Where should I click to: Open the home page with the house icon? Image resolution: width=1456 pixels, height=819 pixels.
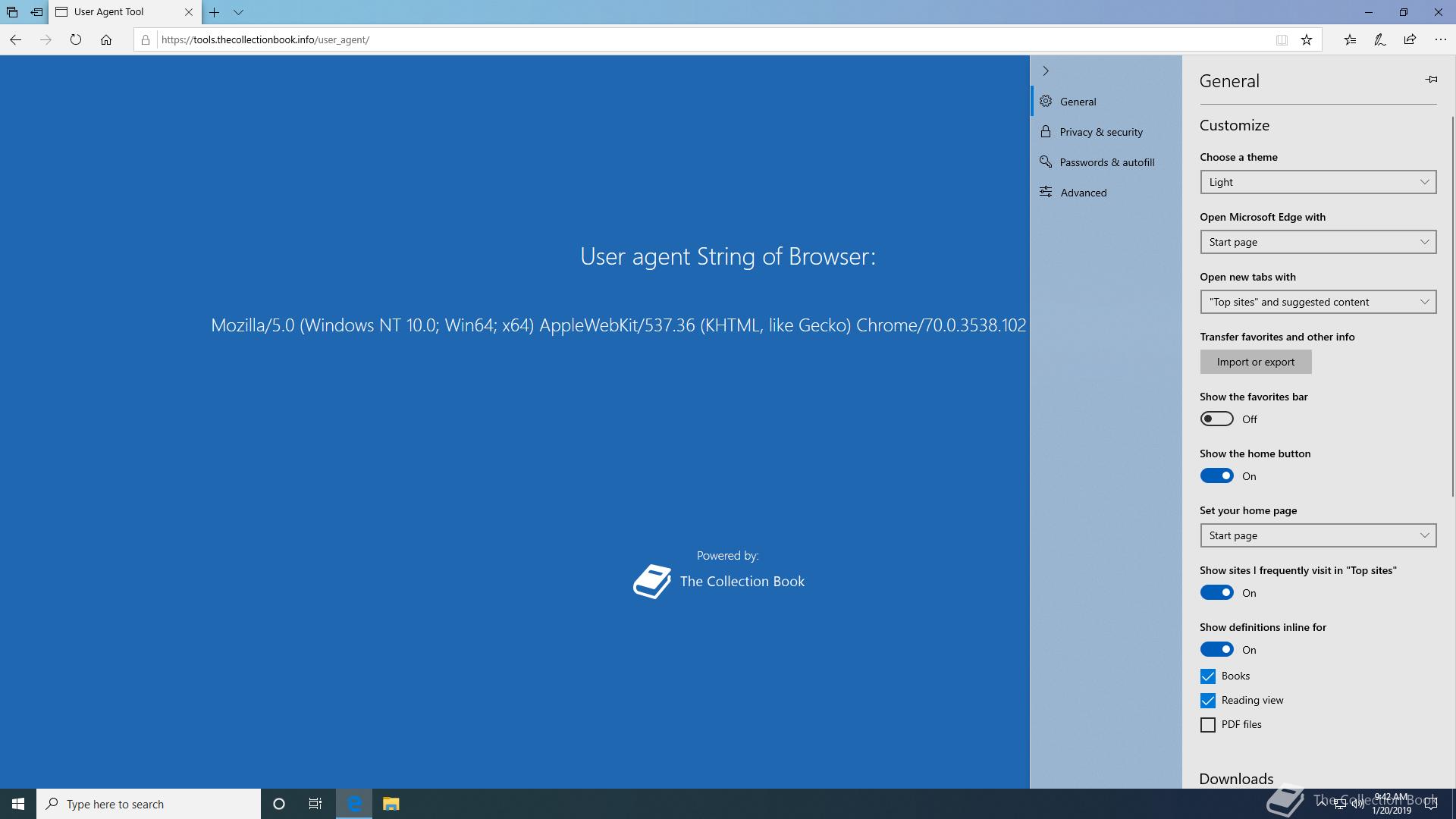tap(106, 39)
